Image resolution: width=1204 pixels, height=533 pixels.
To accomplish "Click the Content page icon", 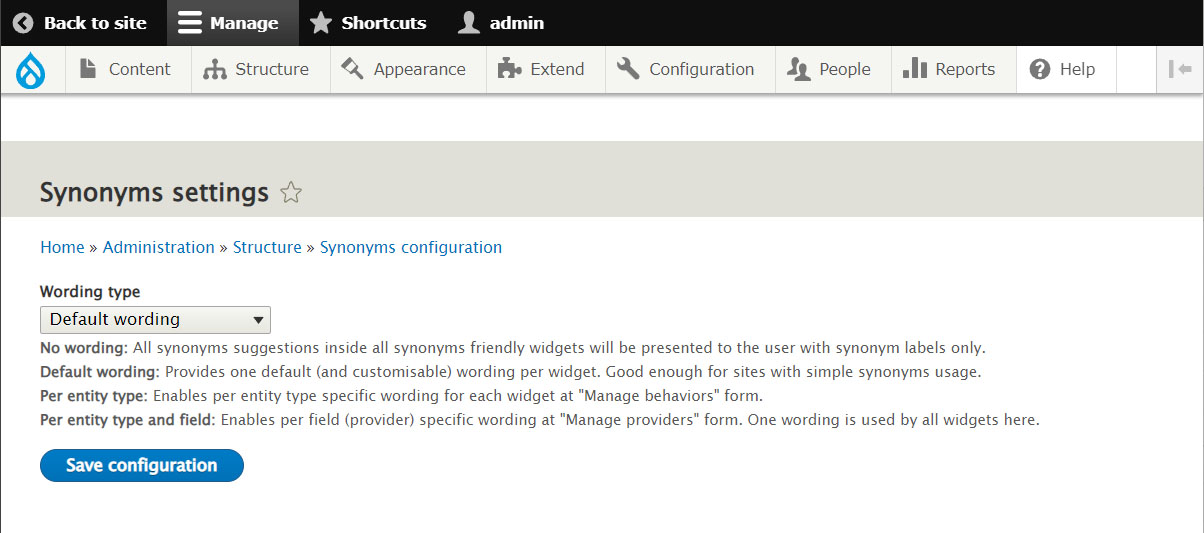I will [88, 68].
